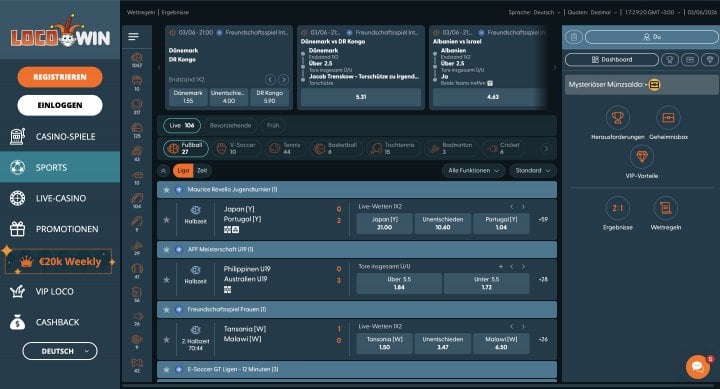720x389 pixels.
Task: Click the Du account button
Action: click(652, 37)
